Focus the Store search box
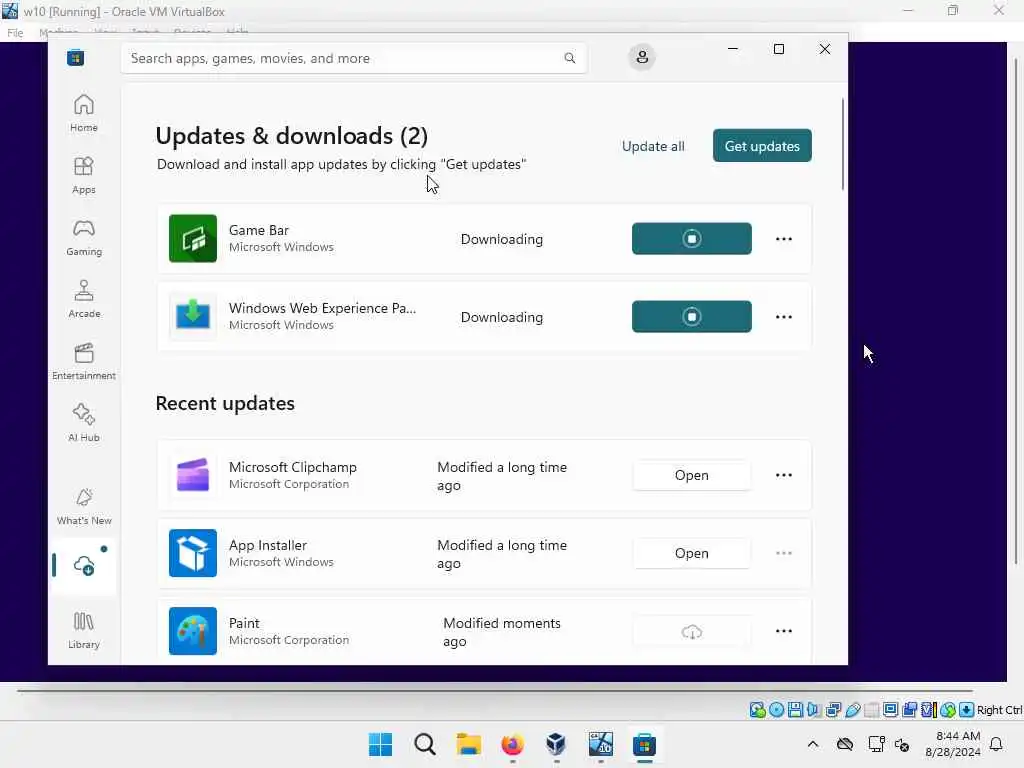1024x768 pixels. click(x=353, y=58)
